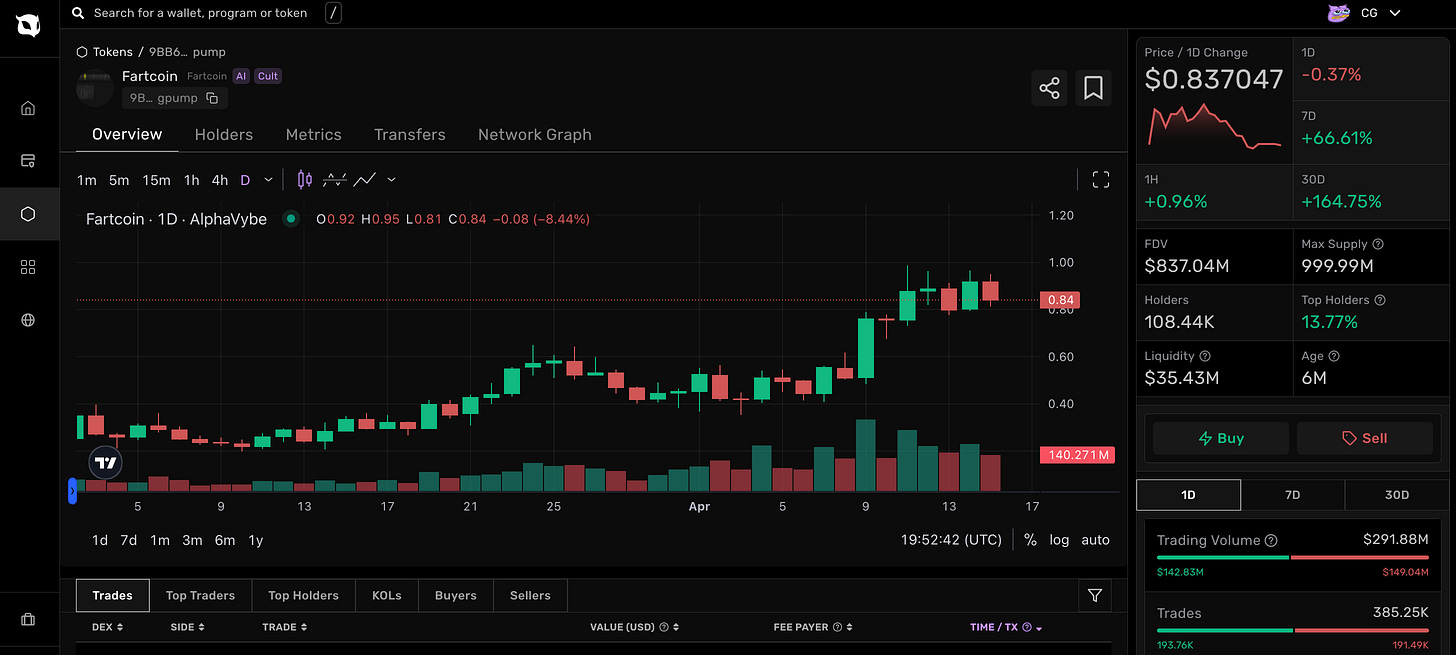The height and width of the screenshot is (655, 1456).
Task: Sort by DEX column
Action: pos(107,627)
